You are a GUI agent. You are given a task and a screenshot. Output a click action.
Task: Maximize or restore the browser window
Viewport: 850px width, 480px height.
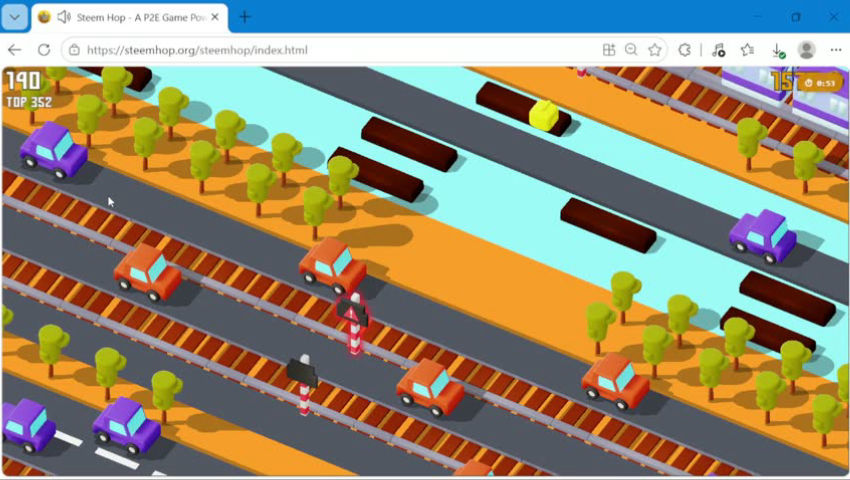point(796,17)
